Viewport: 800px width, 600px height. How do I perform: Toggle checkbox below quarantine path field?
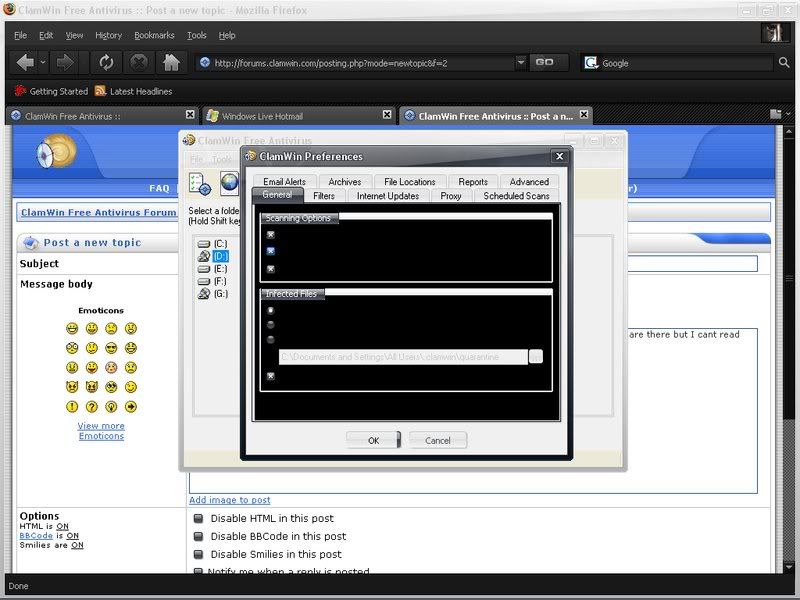(x=271, y=376)
